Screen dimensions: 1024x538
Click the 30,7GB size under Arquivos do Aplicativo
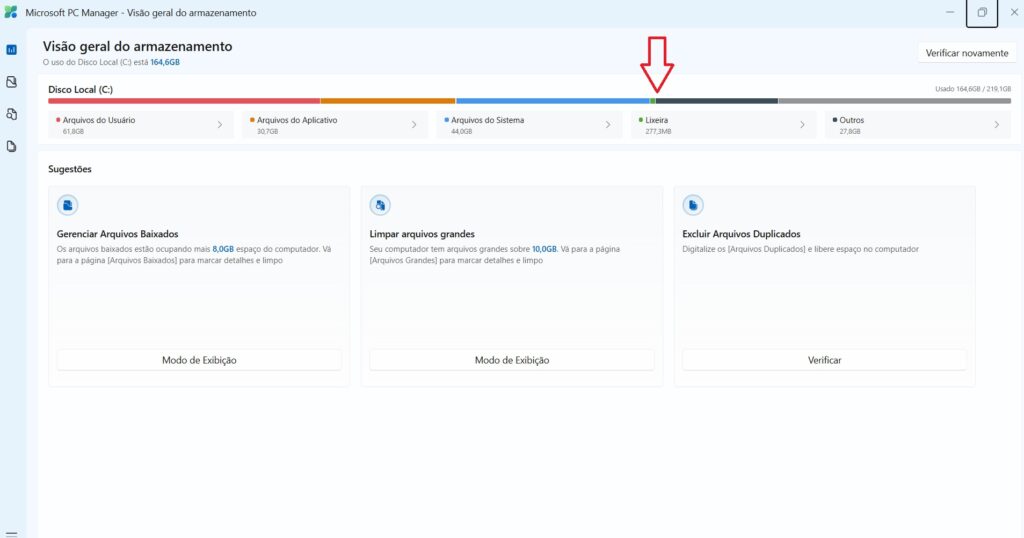pyautogui.click(x=268, y=131)
